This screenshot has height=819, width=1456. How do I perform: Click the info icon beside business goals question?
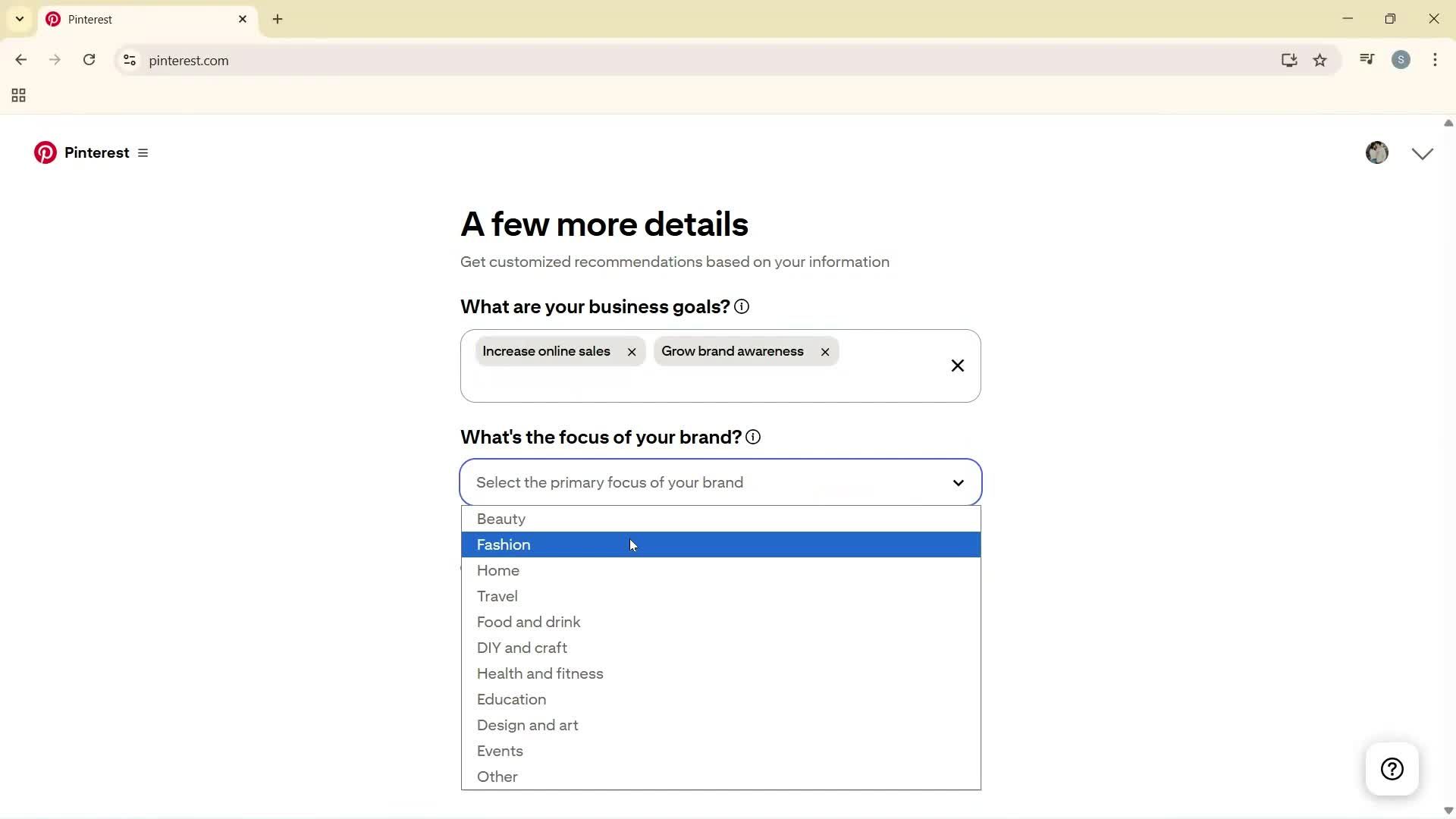742,306
